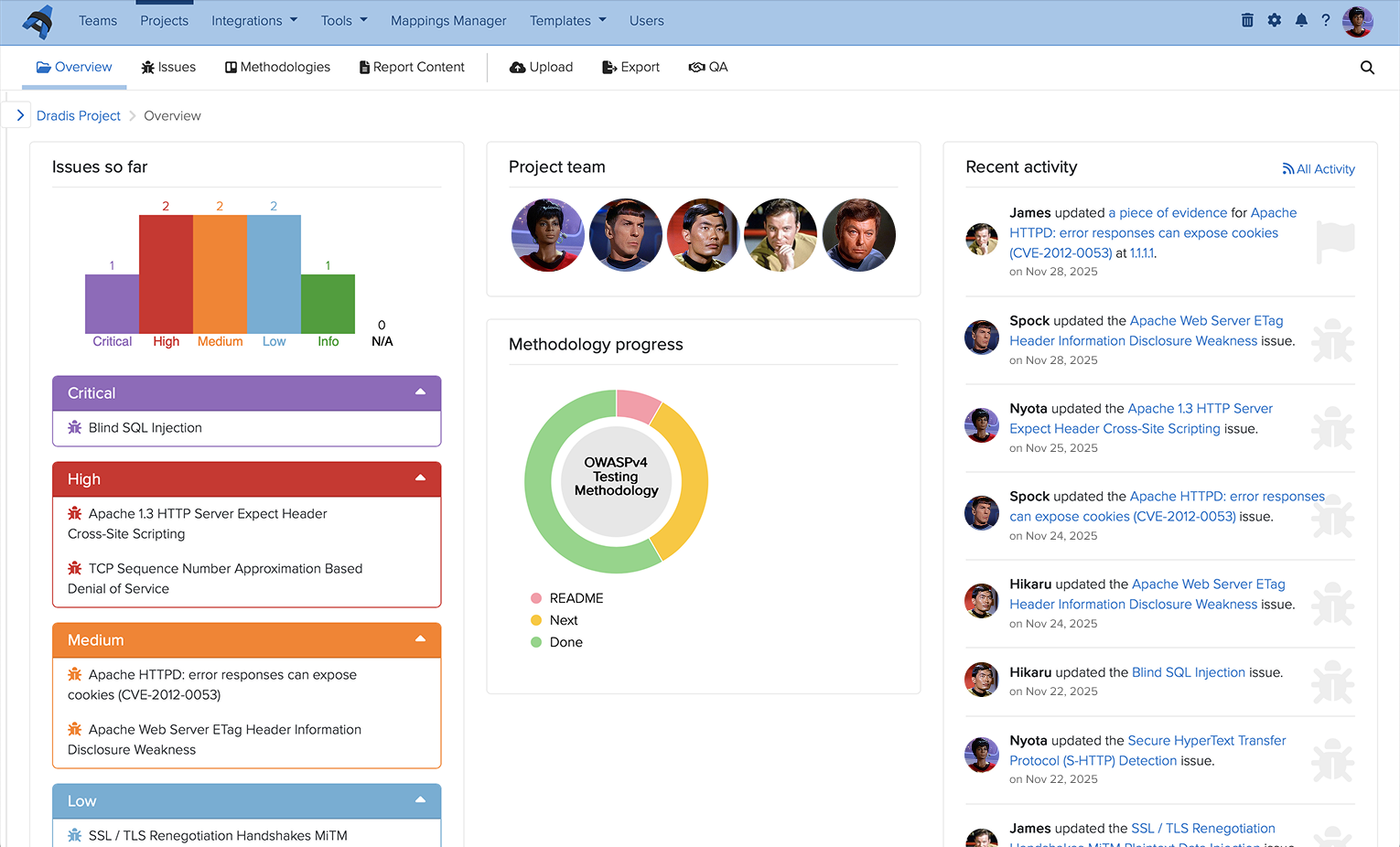
Task: Click the Blind SQL Injection issue link
Action: pyautogui.click(x=144, y=427)
